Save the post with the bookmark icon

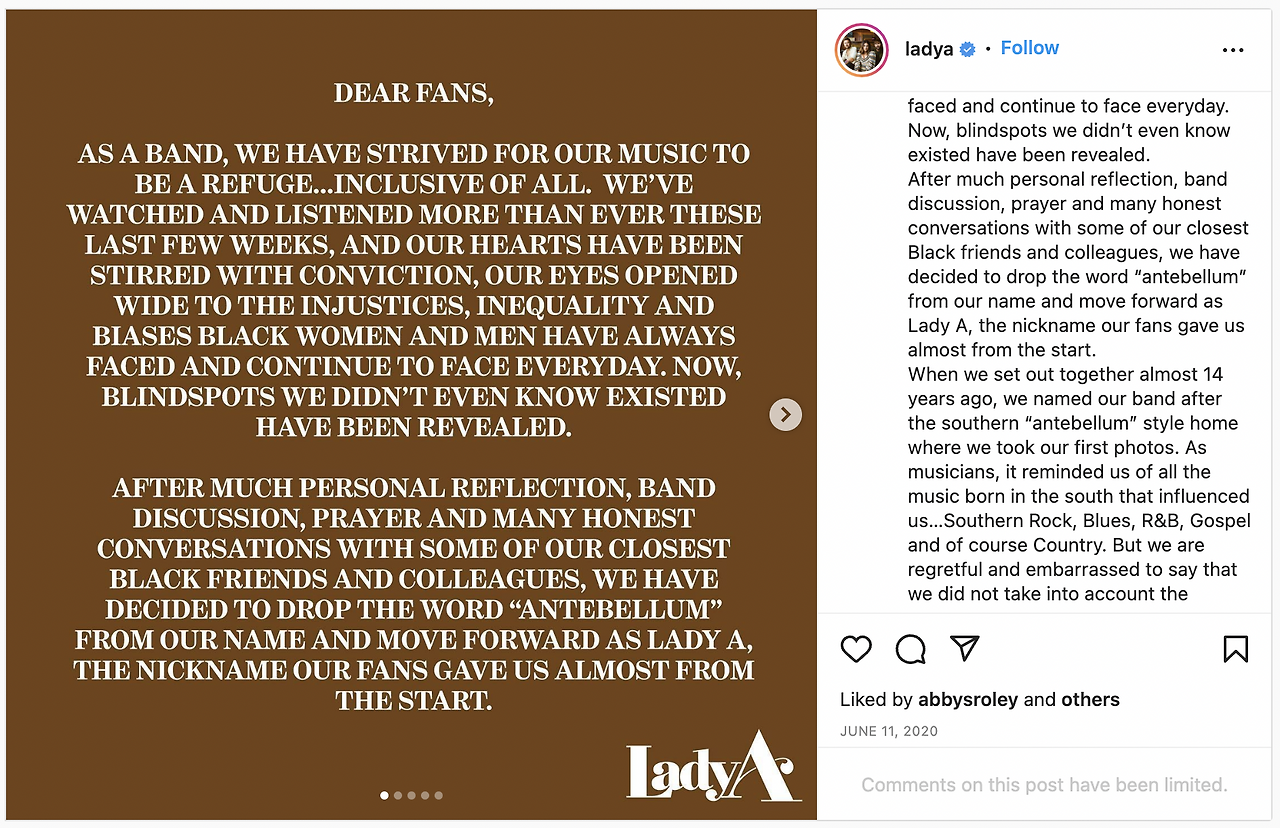click(1236, 649)
